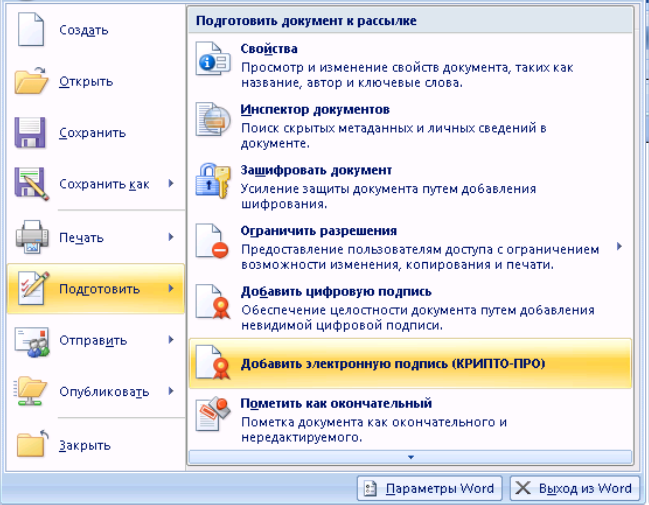Click description Пометка документа как окончательного
The image size is (649, 505).
pyautogui.click(x=374, y=429)
